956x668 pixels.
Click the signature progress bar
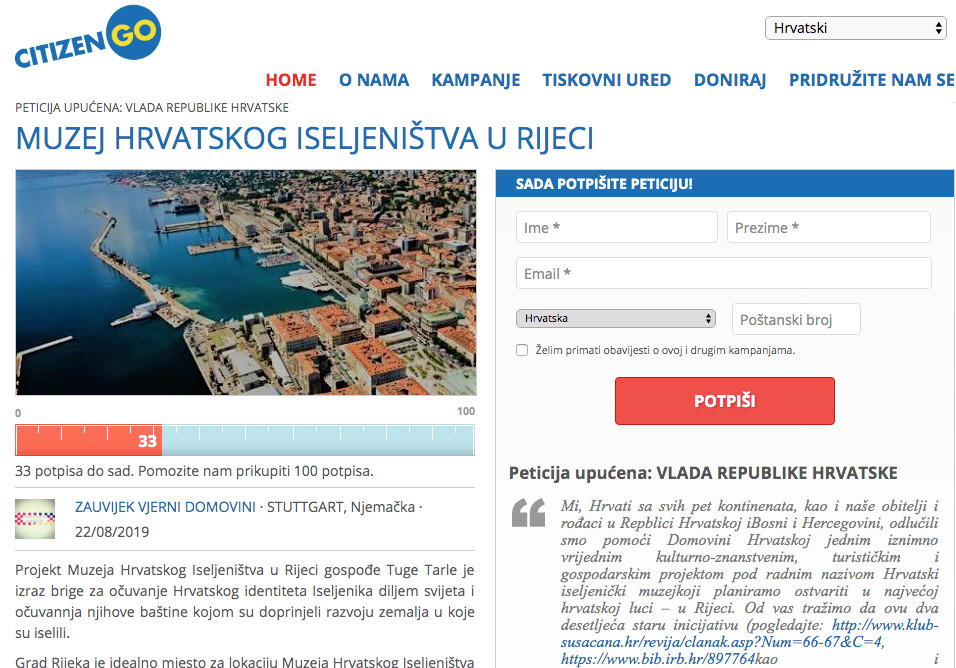click(245, 440)
